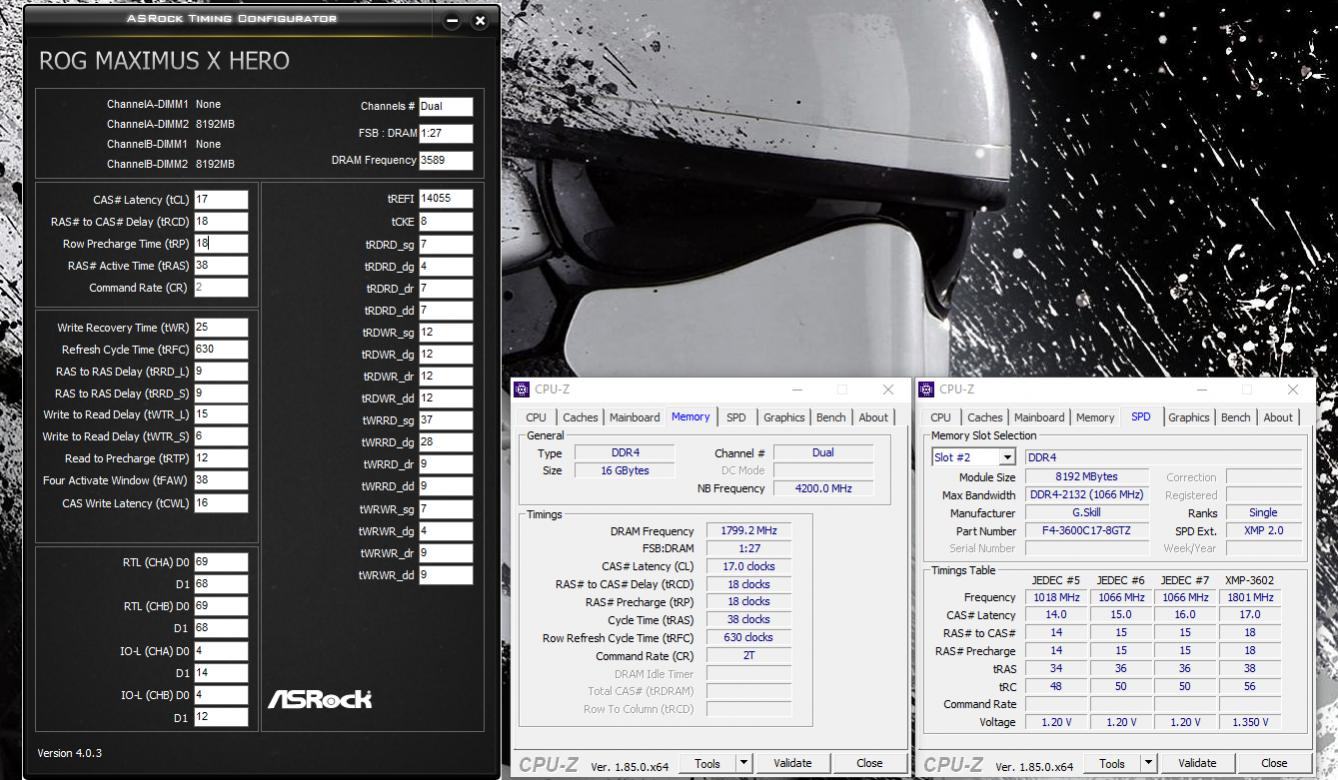Click Part Number F4-3600C17-8GTZ
This screenshot has width=1338, height=780.
click(x=1086, y=530)
